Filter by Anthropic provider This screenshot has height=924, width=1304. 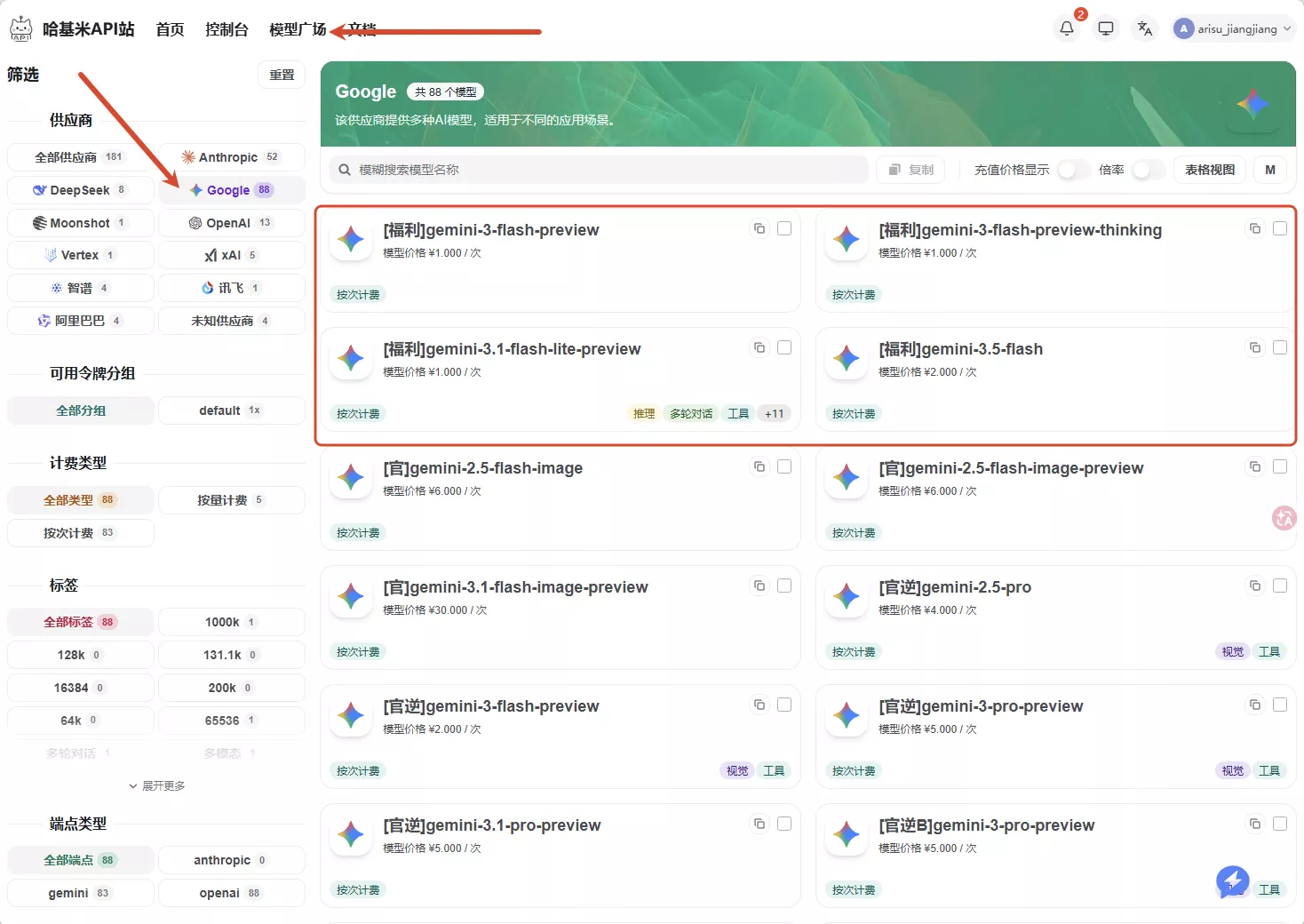coord(232,157)
